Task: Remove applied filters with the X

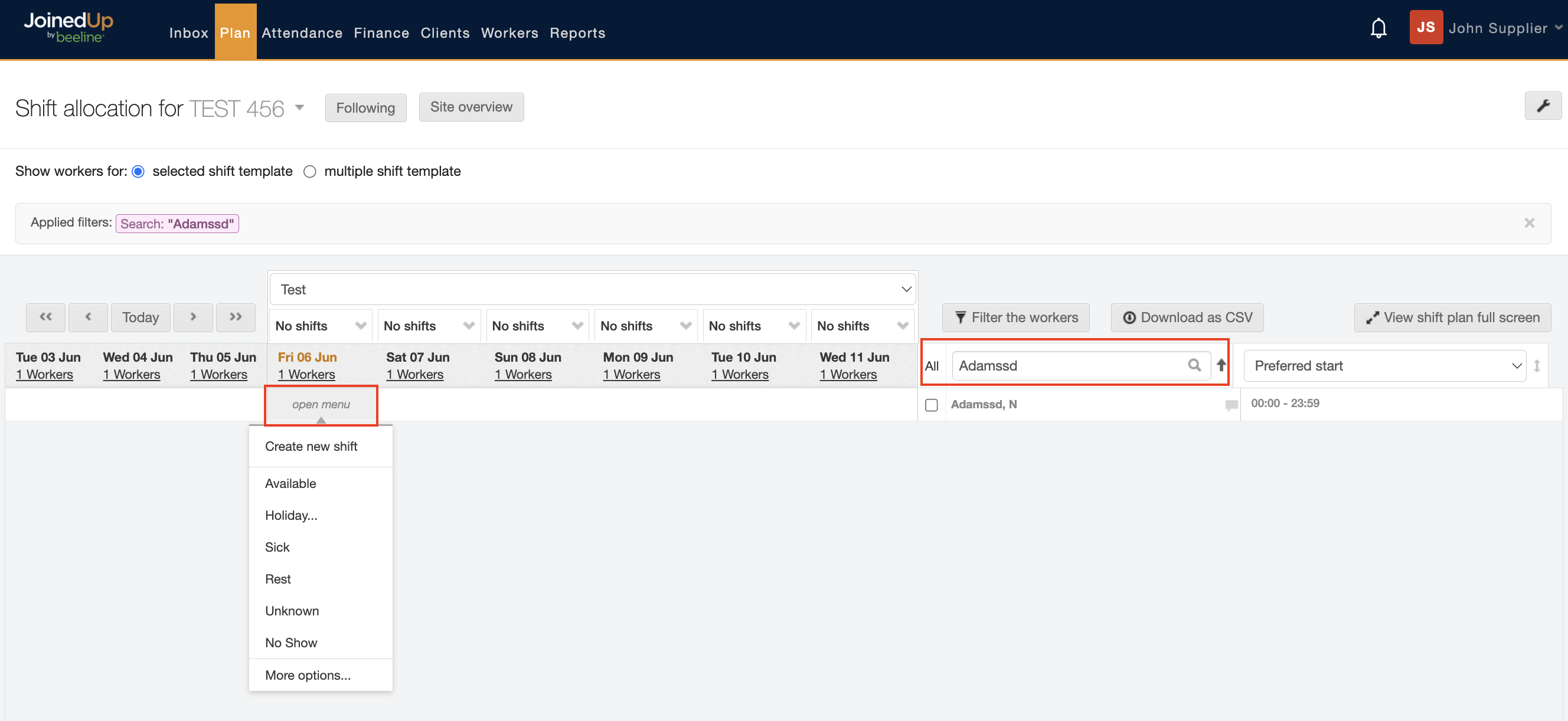Action: click(1529, 223)
